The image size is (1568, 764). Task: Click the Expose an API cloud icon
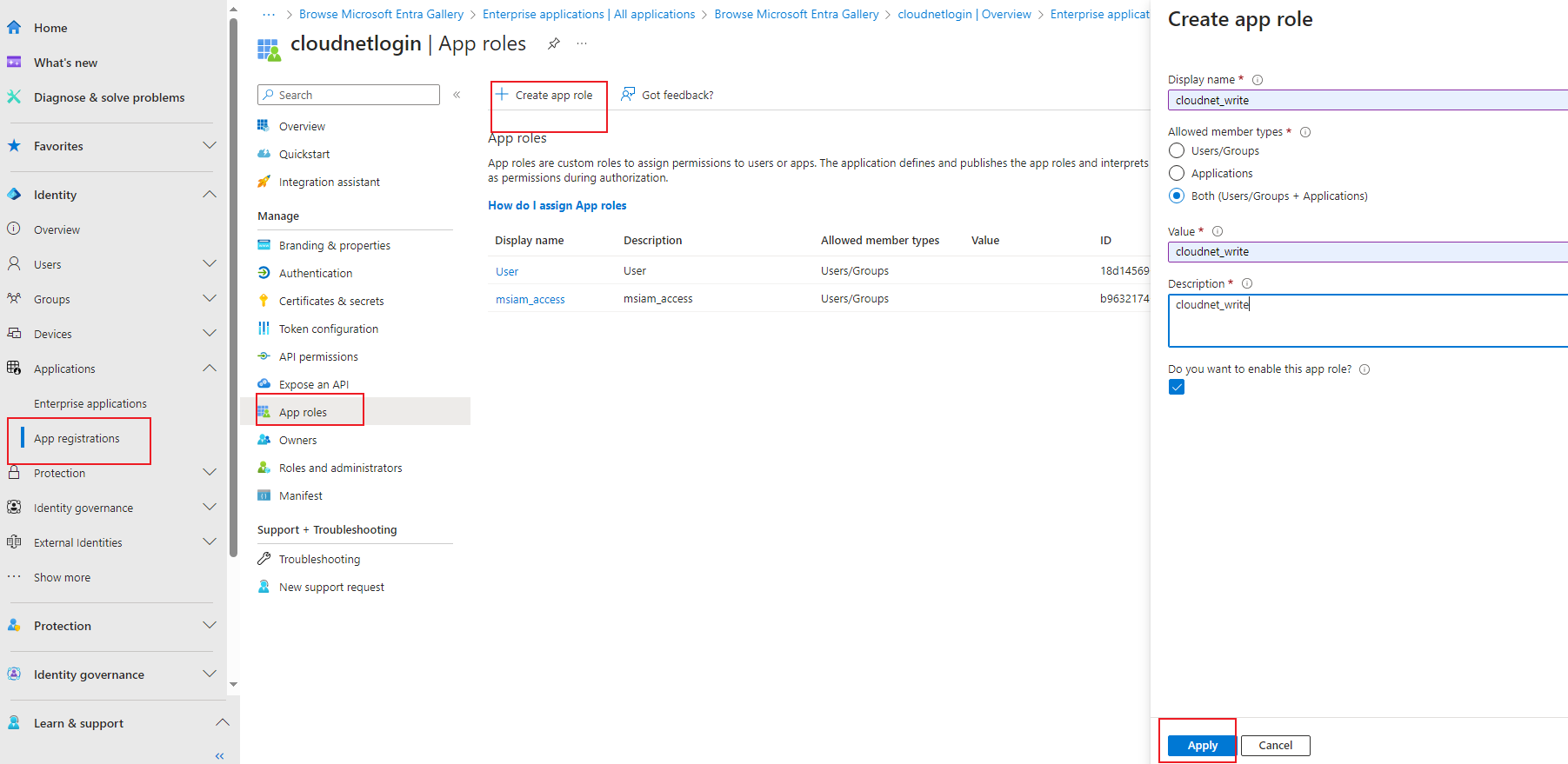coord(264,384)
